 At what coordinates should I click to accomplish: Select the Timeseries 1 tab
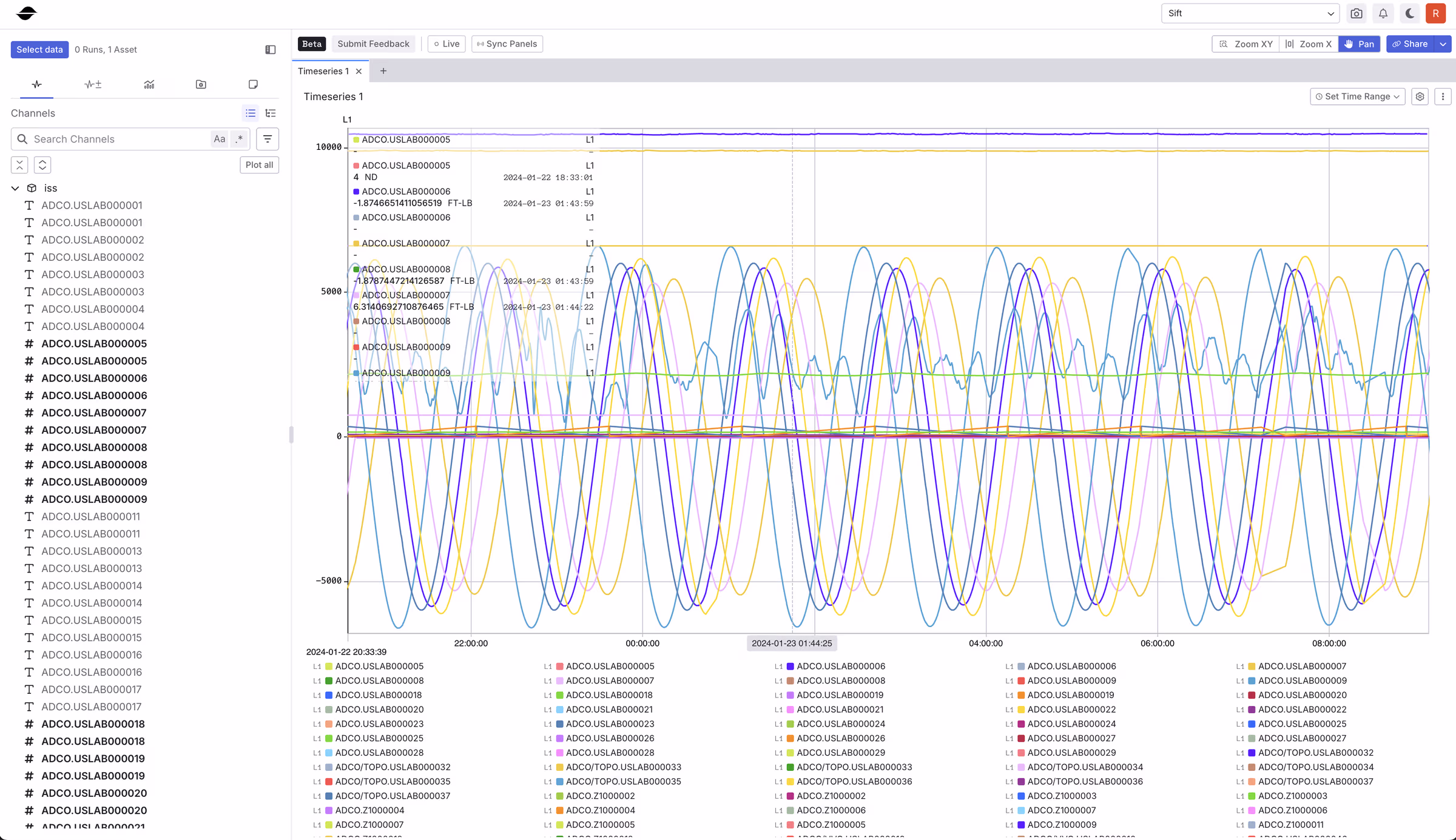click(x=323, y=72)
